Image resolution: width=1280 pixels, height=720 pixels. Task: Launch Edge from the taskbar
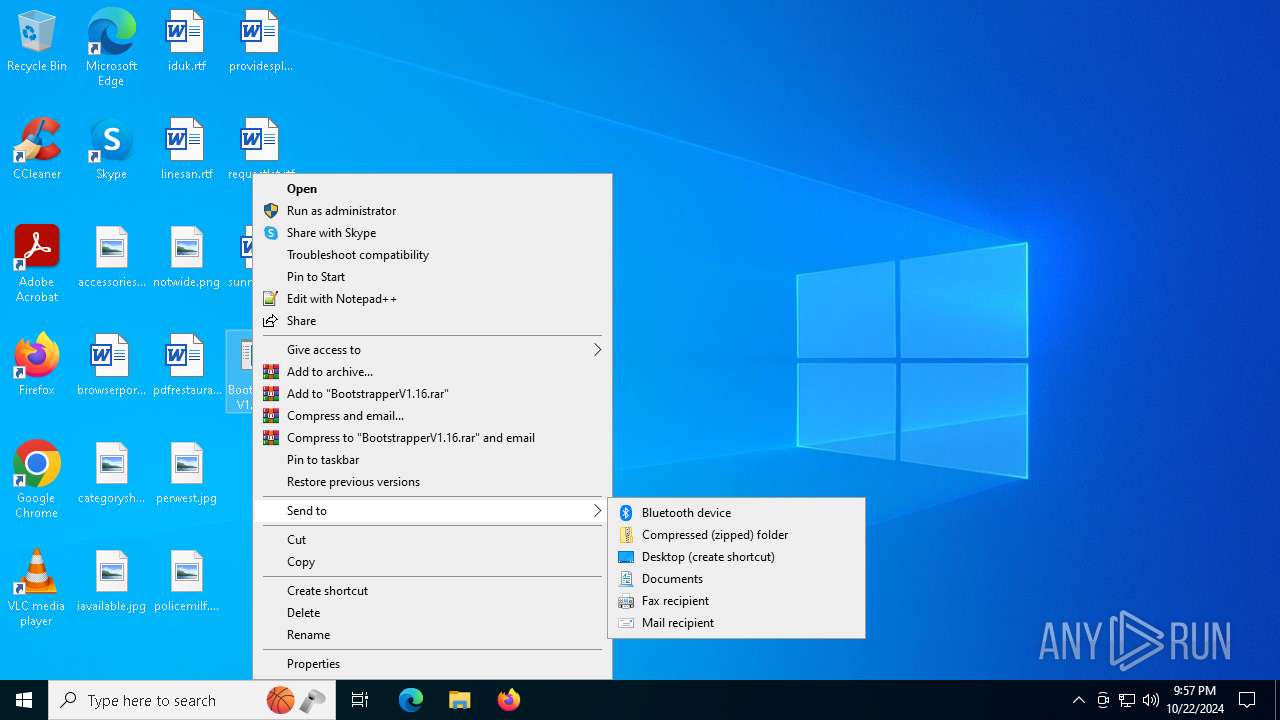pyautogui.click(x=411, y=700)
